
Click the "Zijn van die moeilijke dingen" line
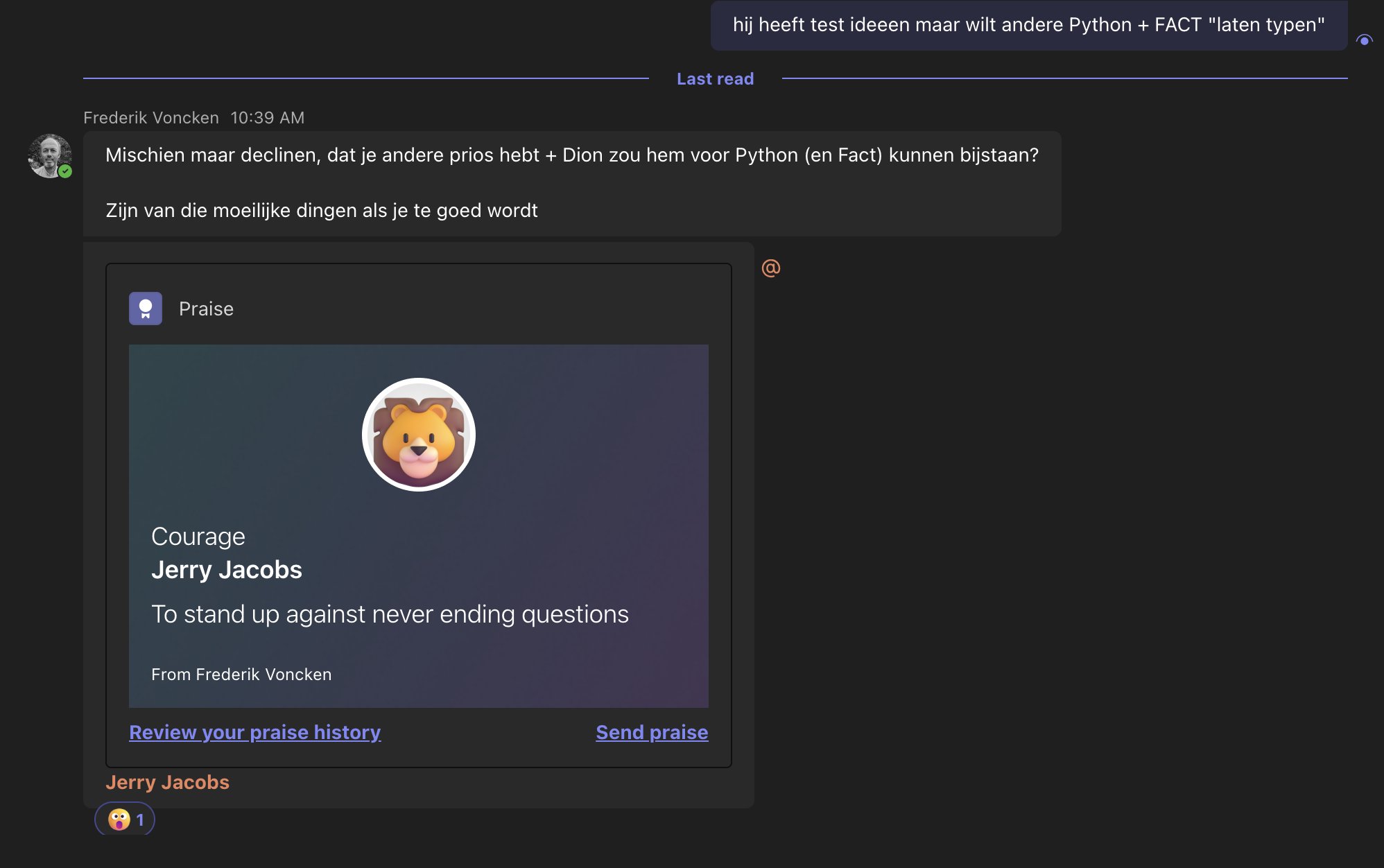point(321,211)
